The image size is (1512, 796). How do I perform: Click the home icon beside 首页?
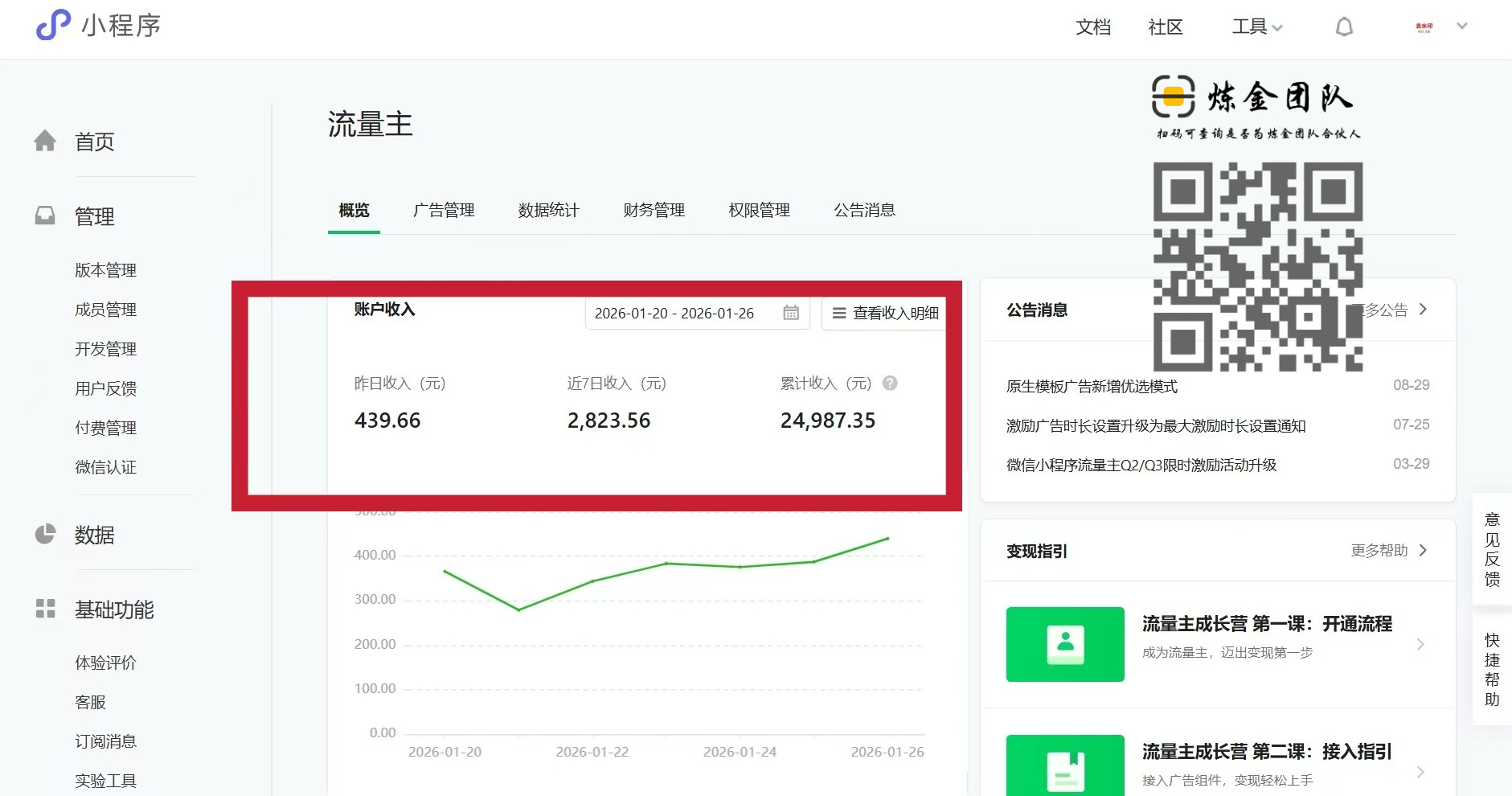(46, 142)
